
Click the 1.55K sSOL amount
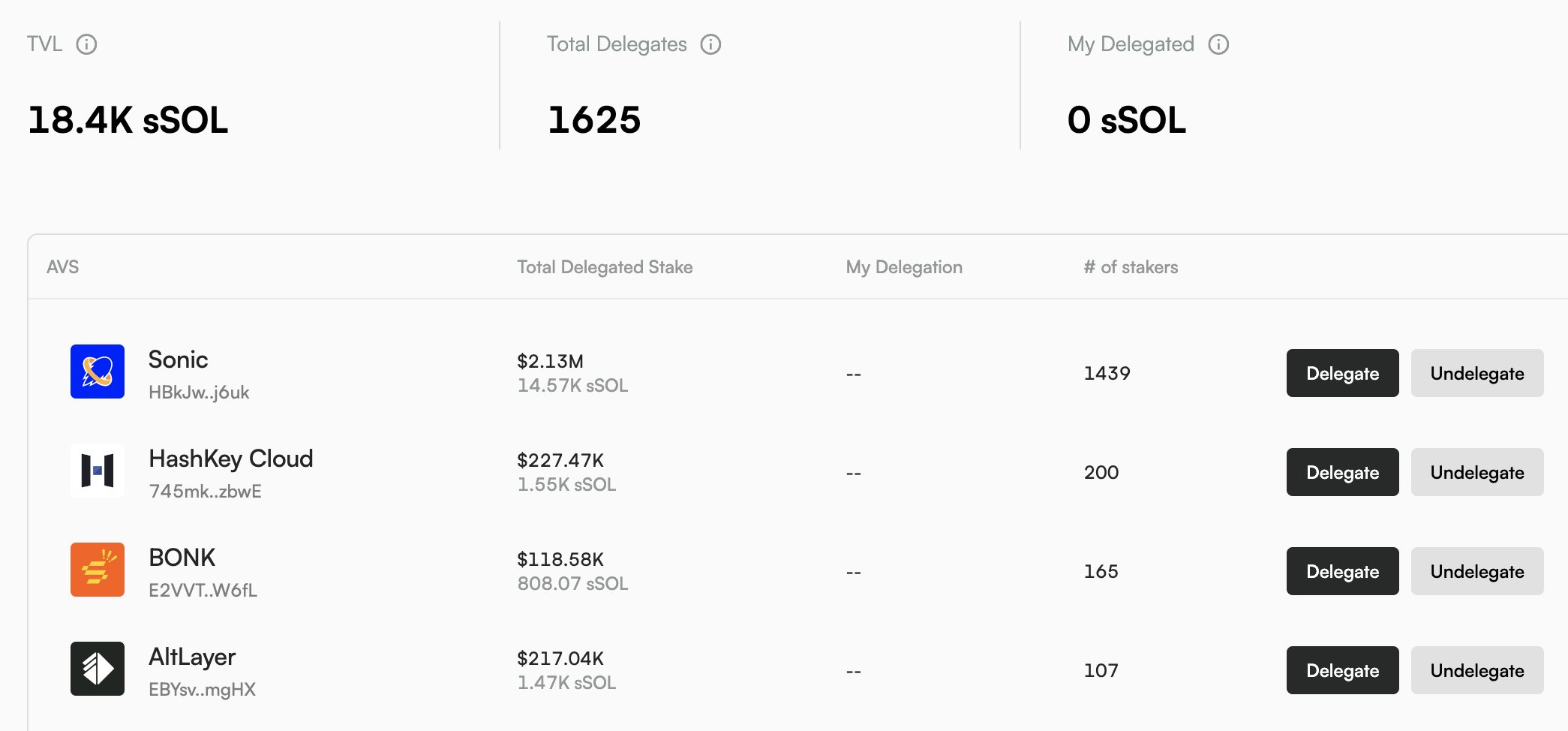click(x=566, y=485)
